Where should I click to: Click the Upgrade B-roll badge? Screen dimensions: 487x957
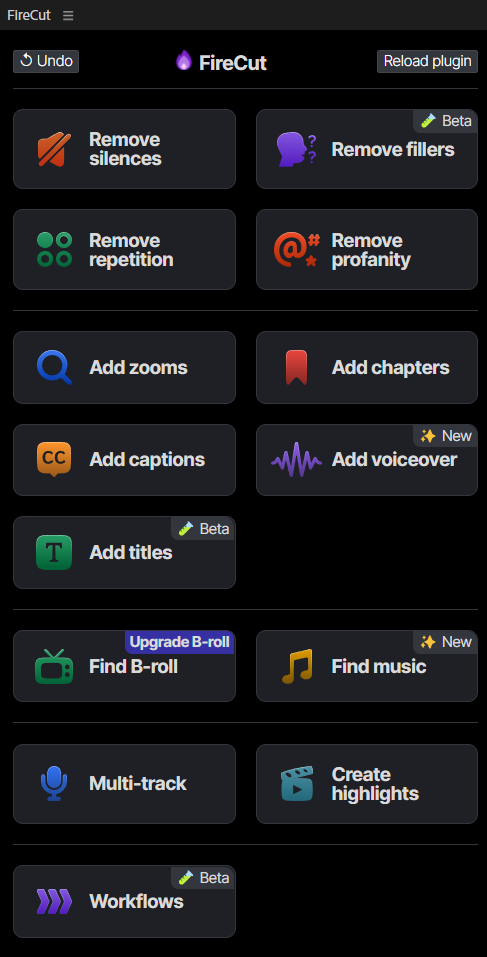pyautogui.click(x=179, y=642)
